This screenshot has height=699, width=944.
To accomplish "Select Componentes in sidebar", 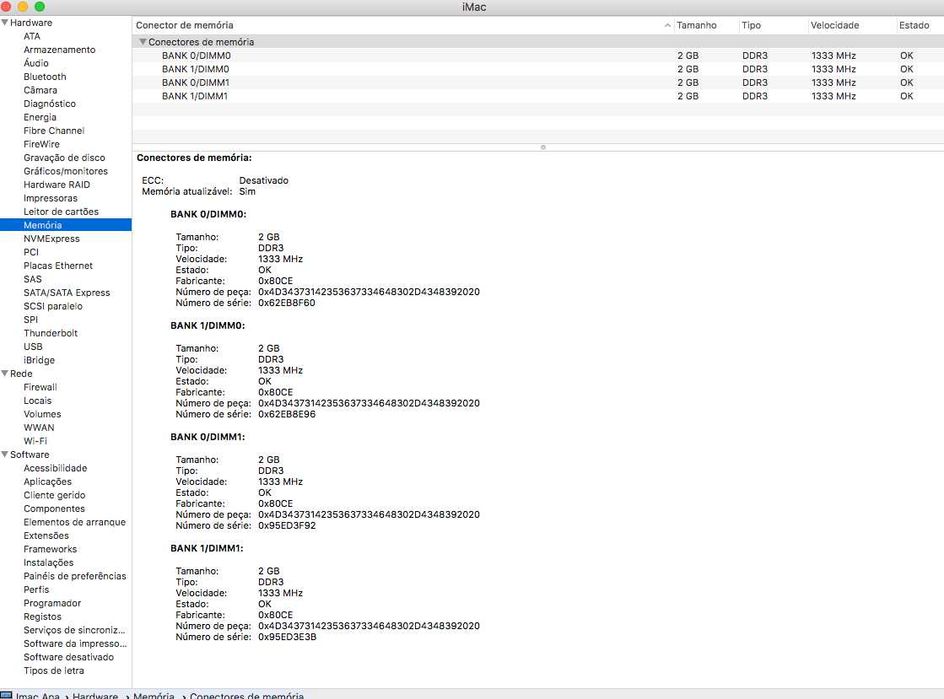I will [x=54, y=508].
